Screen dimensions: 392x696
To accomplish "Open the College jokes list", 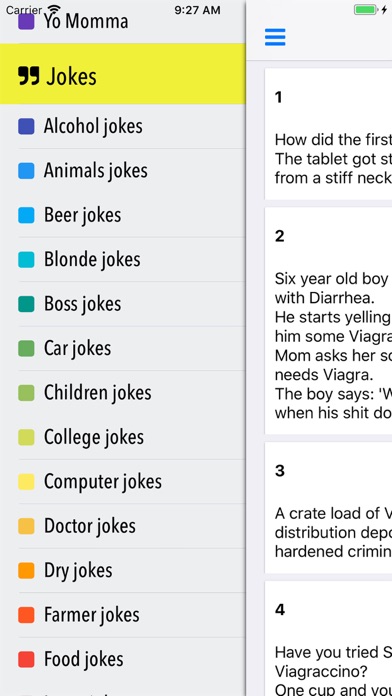I will click(123, 437).
